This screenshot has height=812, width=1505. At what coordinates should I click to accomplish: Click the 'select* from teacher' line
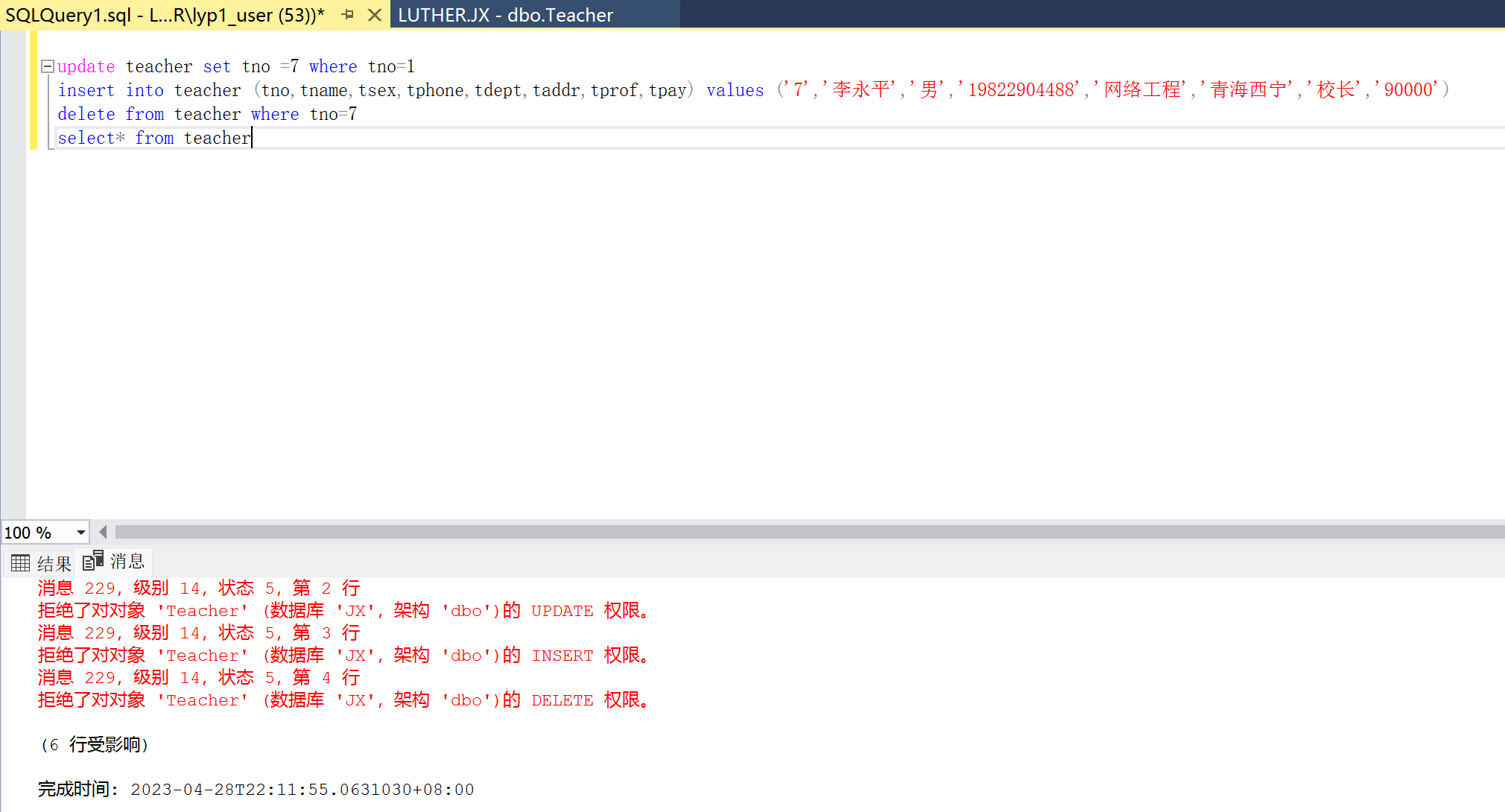point(154,138)
